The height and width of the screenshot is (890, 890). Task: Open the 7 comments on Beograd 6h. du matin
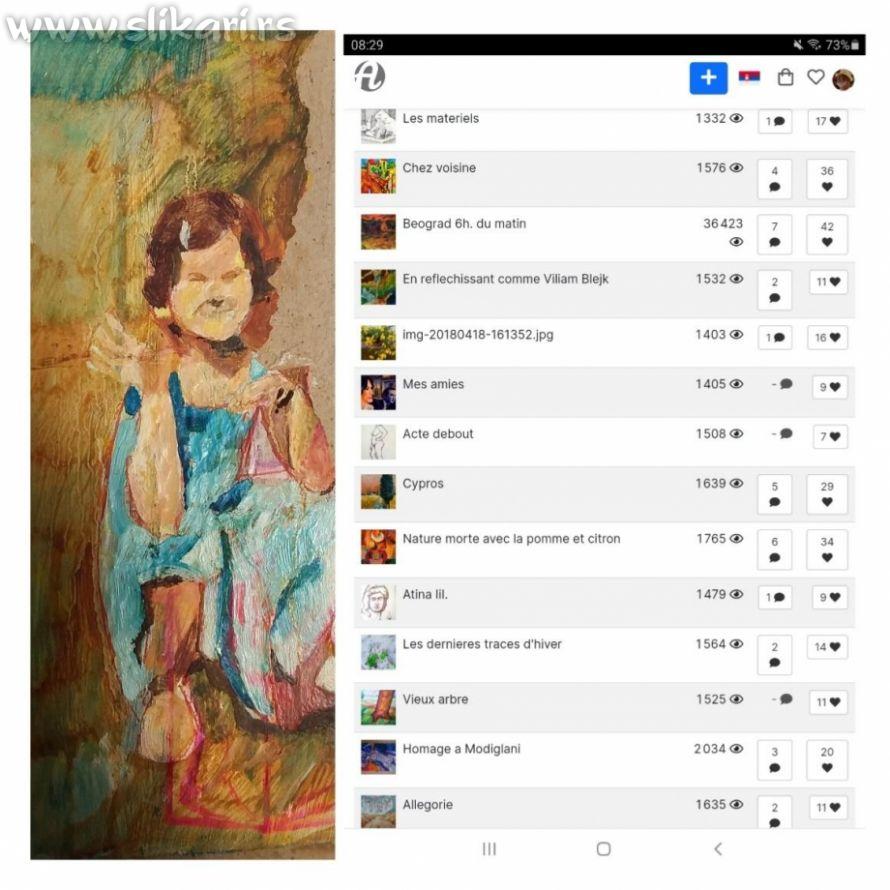(x=774, y=234)
